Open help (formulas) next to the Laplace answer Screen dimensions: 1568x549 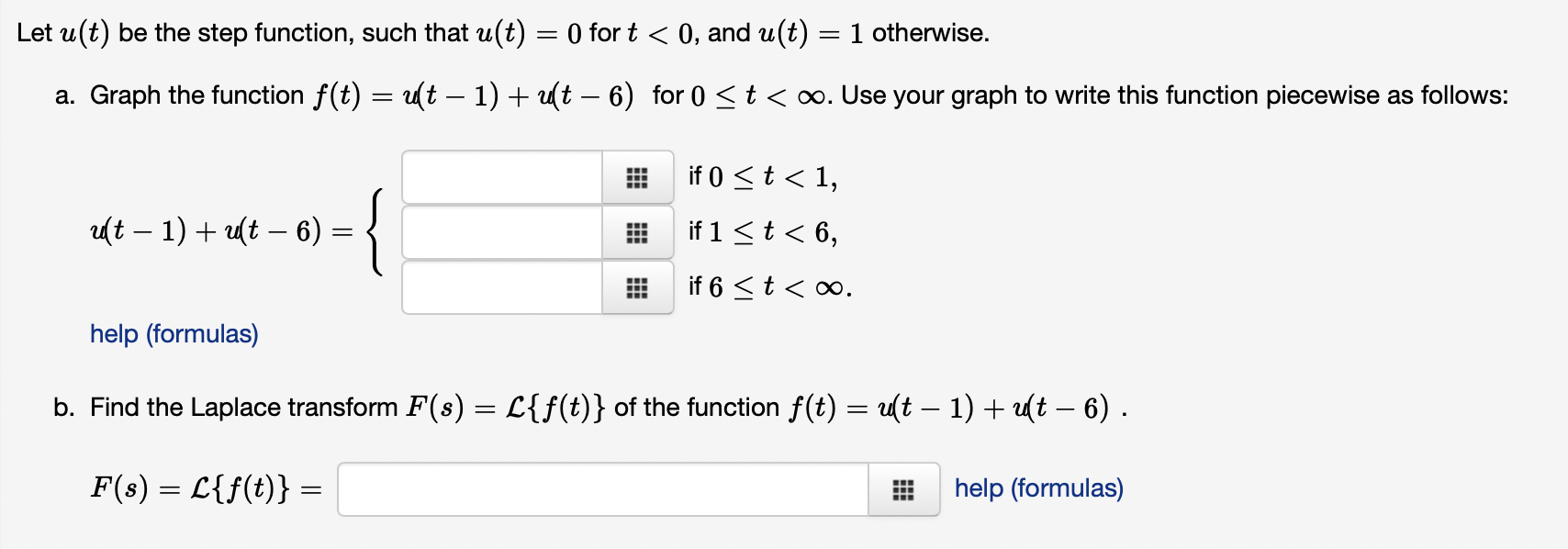(1038, 488)
